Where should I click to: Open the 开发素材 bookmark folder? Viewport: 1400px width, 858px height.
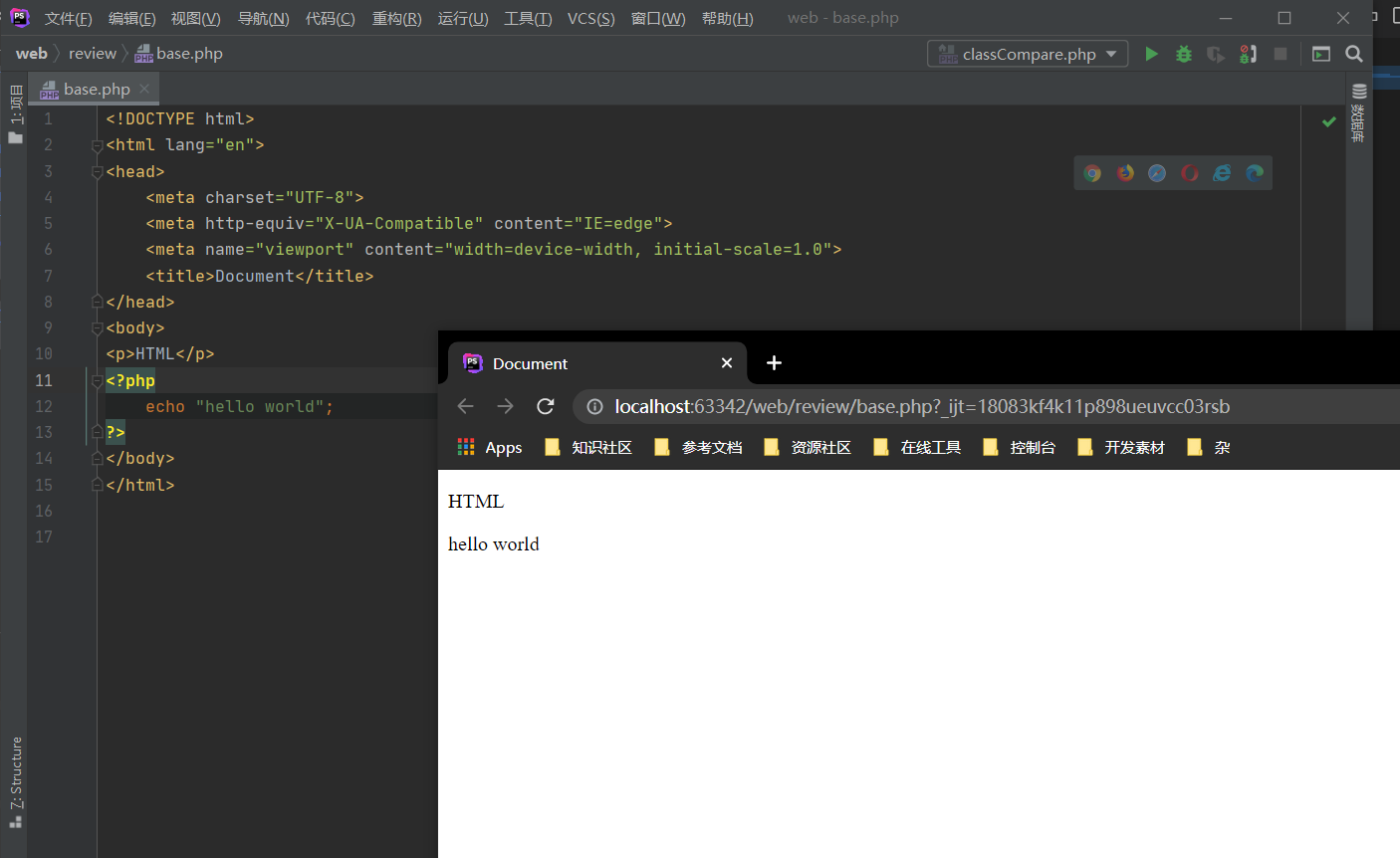tap(1122, 447)
